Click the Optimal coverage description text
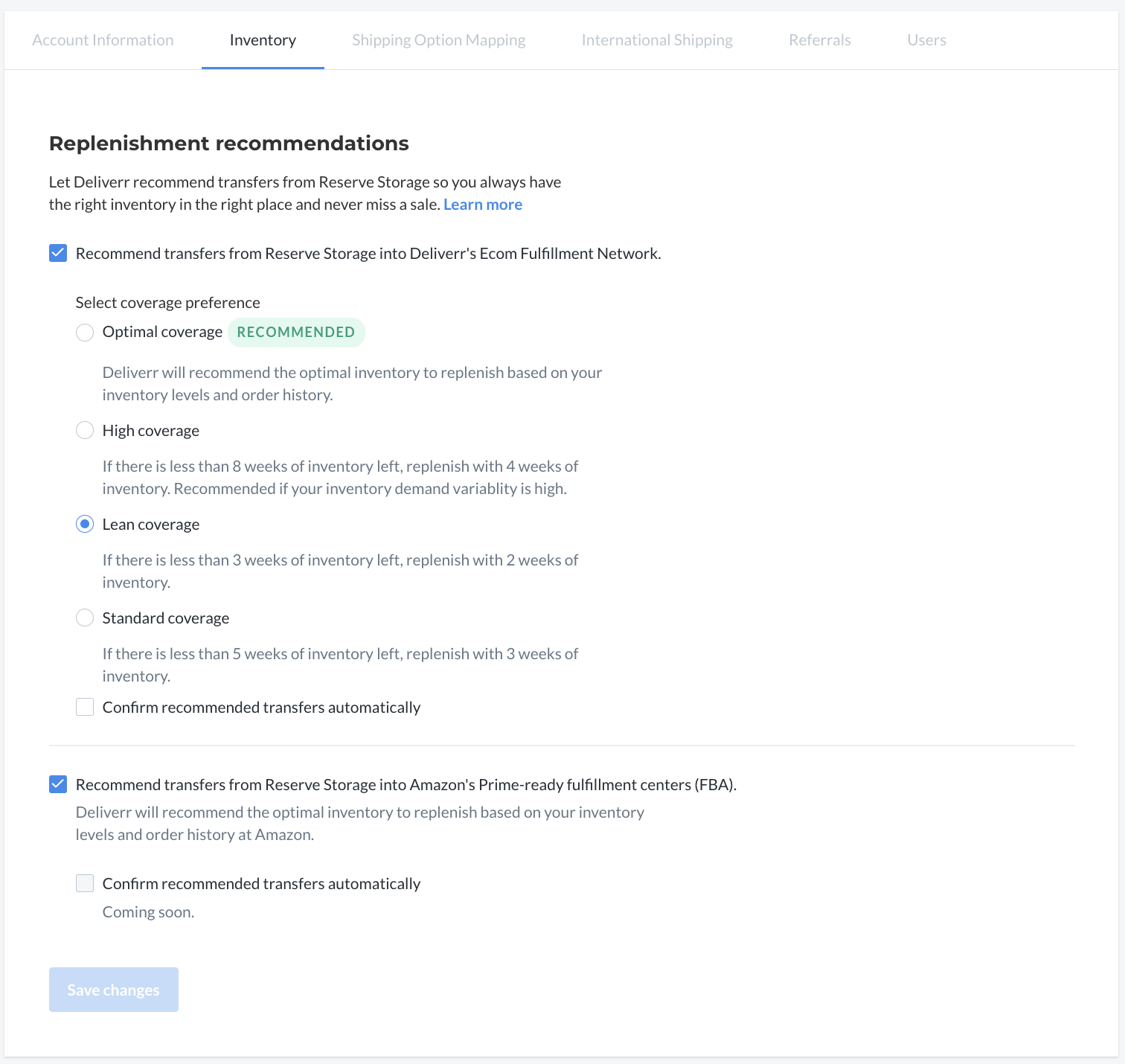1125x1064 pixels. click(x=352, y=383)
